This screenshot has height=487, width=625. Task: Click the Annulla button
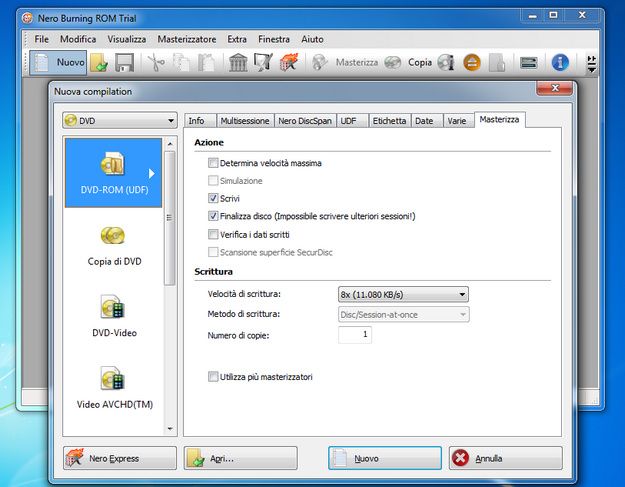pos(506,458)
